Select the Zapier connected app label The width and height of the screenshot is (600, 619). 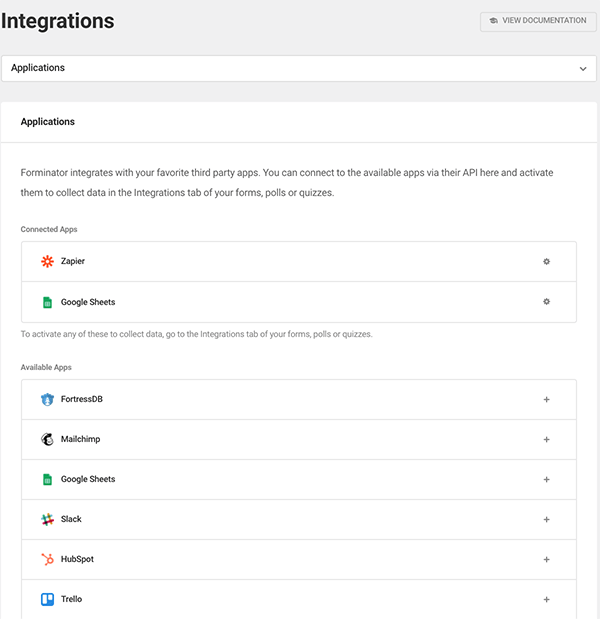[x=73, y=261]
